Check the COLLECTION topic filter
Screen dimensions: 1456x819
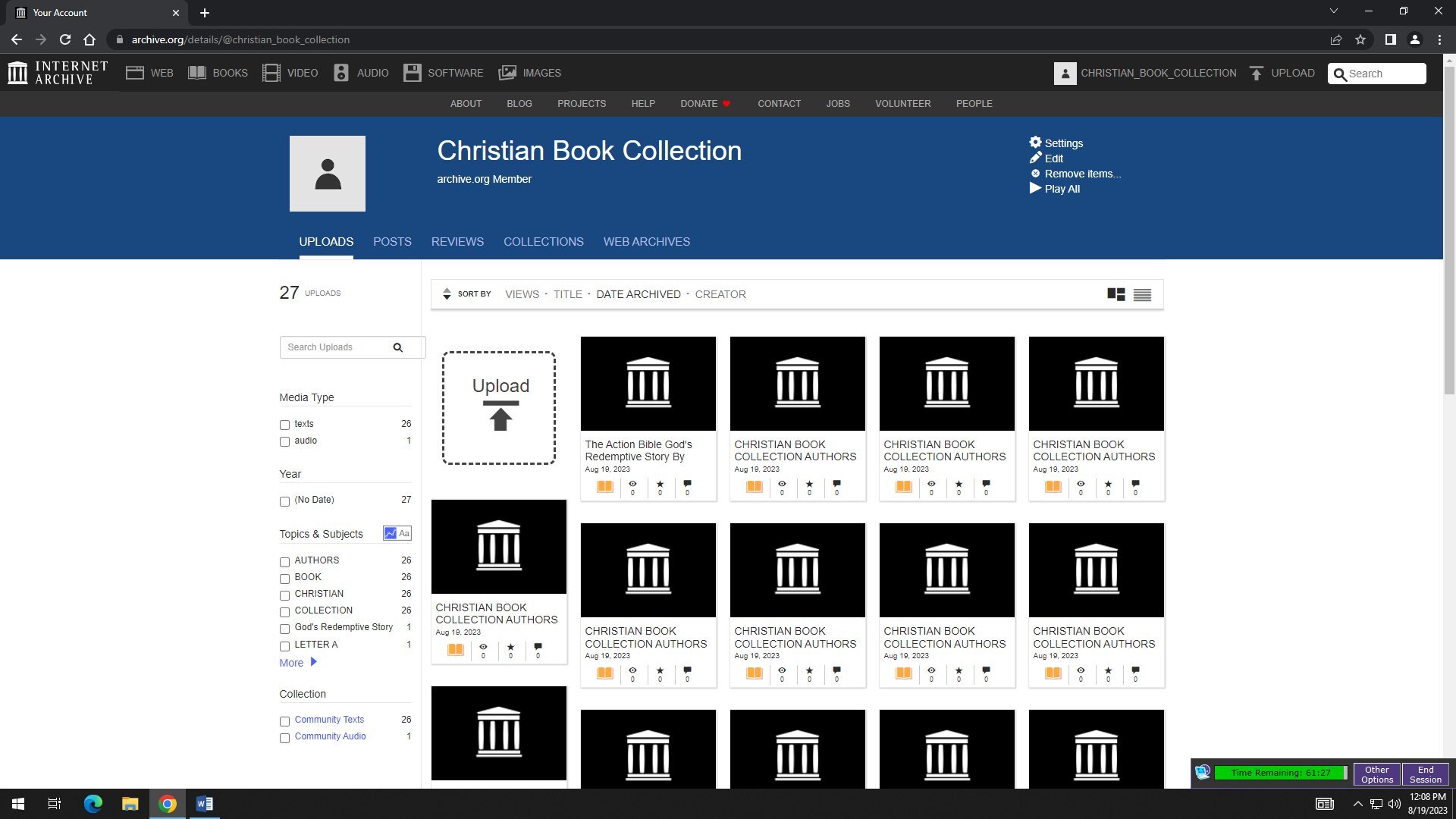point(284,611)
